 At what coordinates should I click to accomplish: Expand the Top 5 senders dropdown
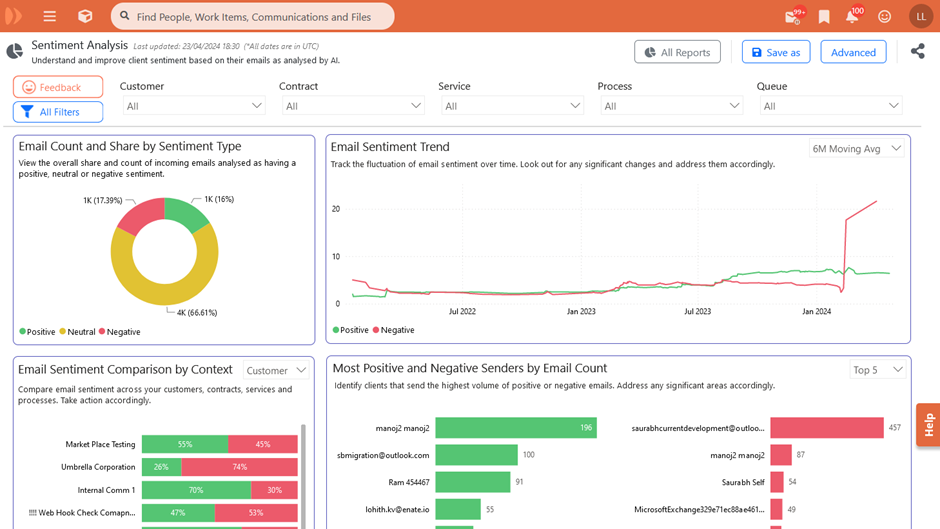click(x=877, y=370)
